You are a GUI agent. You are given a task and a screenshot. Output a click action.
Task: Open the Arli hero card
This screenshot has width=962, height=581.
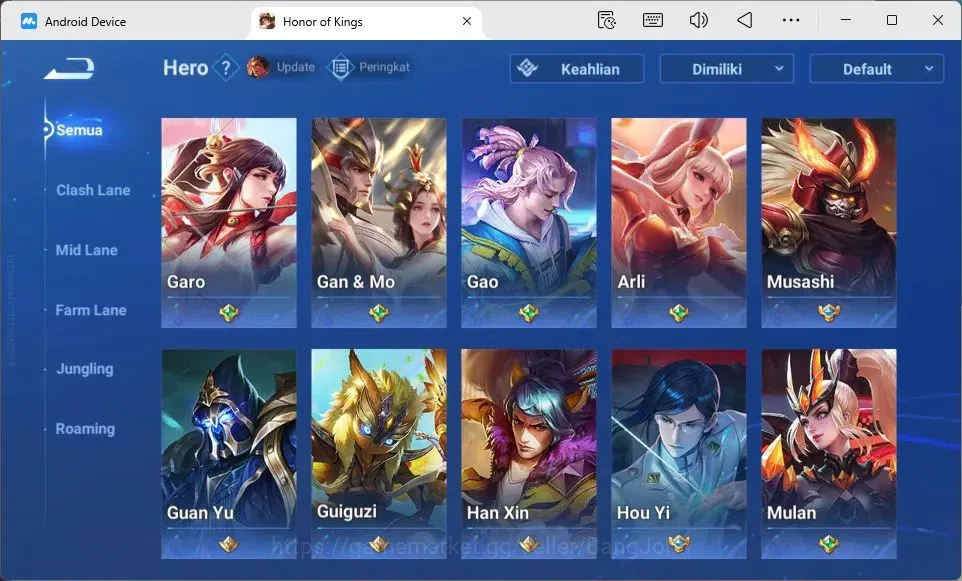coord(679,223)
